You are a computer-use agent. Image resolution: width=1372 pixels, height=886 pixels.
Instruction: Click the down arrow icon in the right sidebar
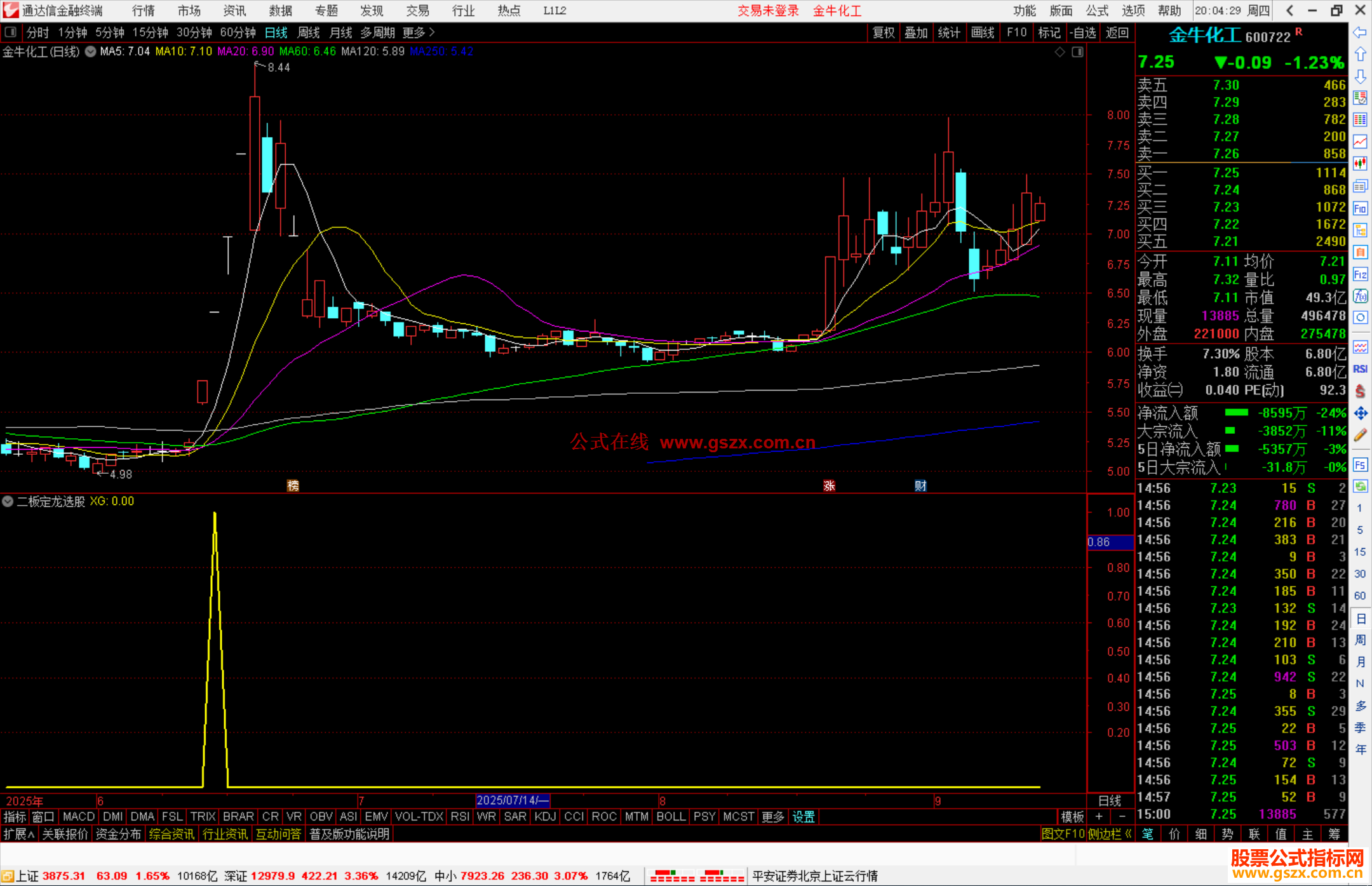click(x=1360, y=76)
